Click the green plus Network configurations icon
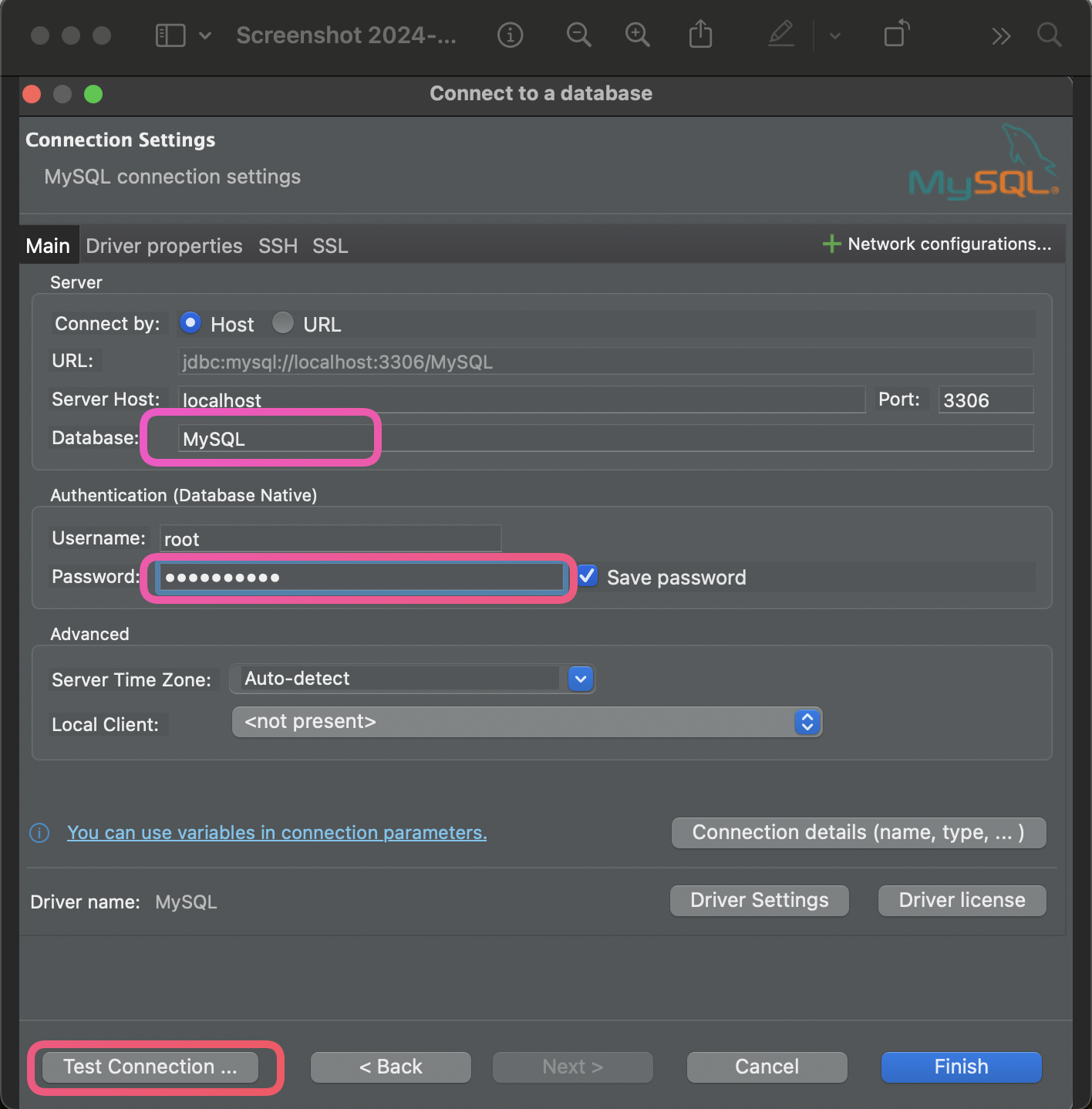 [x=831, y=244]
